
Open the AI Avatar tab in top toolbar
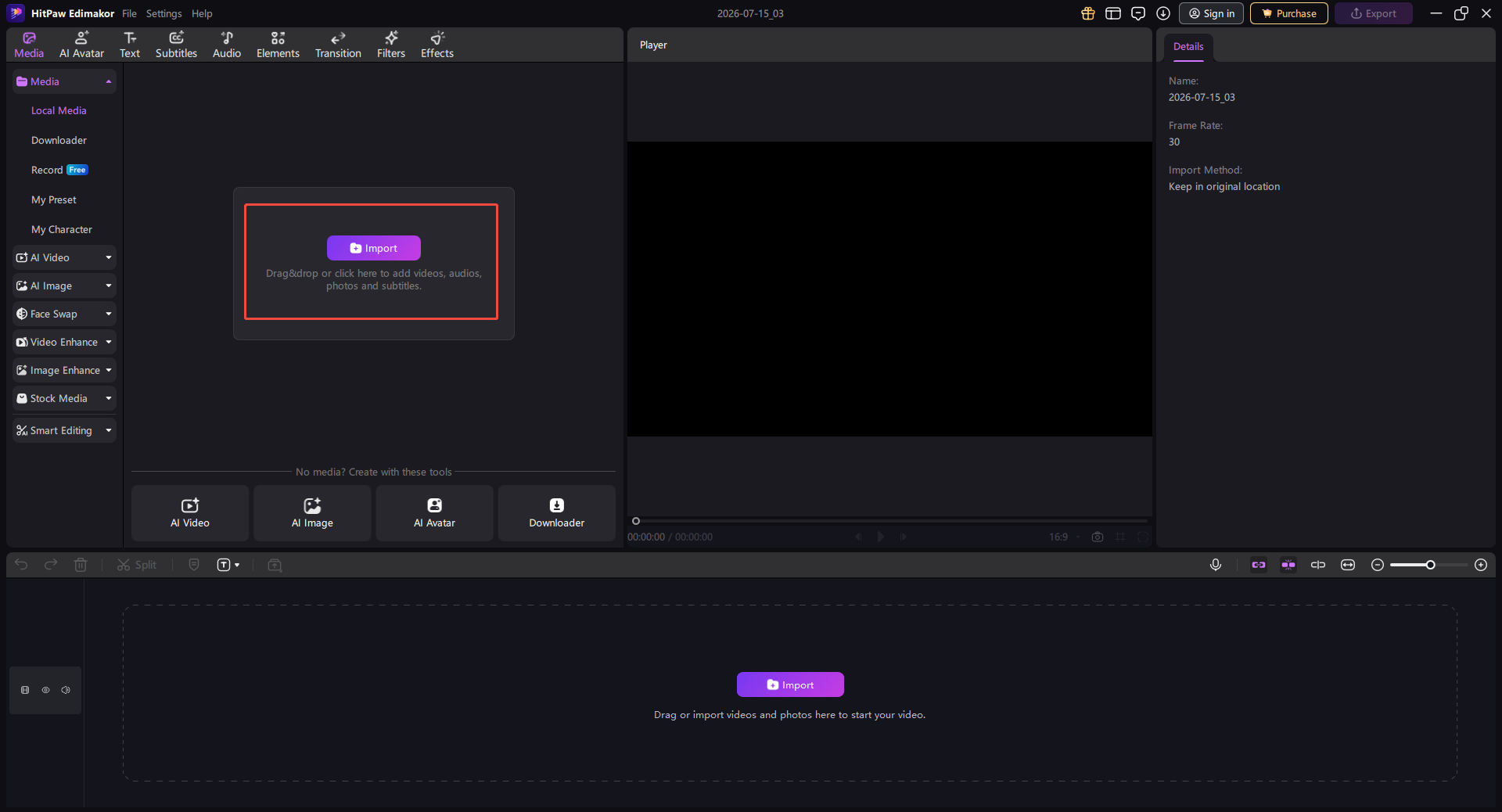[x=81, y=45]
